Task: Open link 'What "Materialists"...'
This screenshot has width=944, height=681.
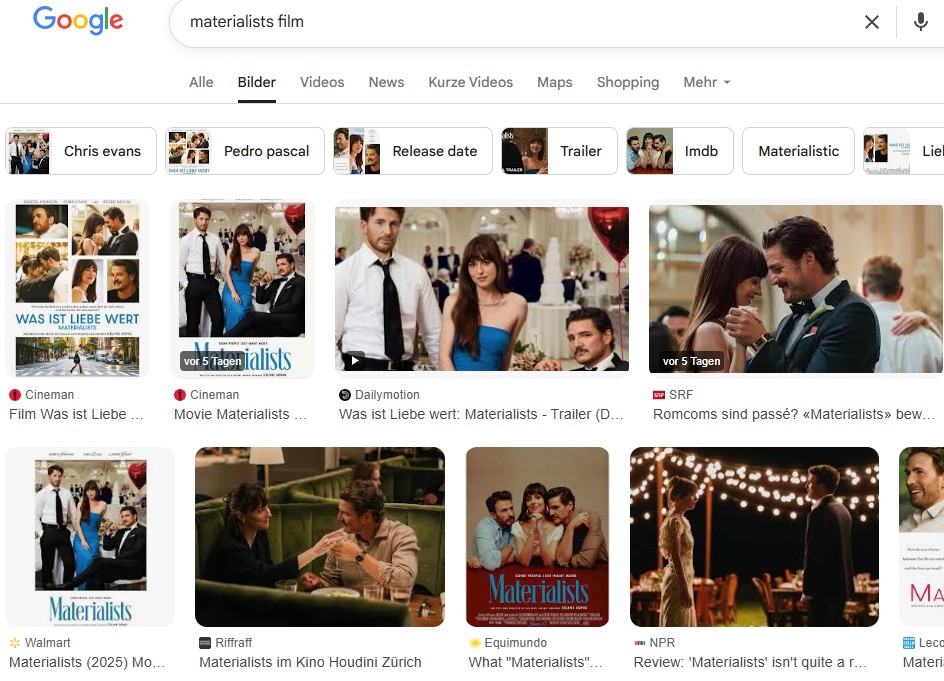Action: pos(535,662)
